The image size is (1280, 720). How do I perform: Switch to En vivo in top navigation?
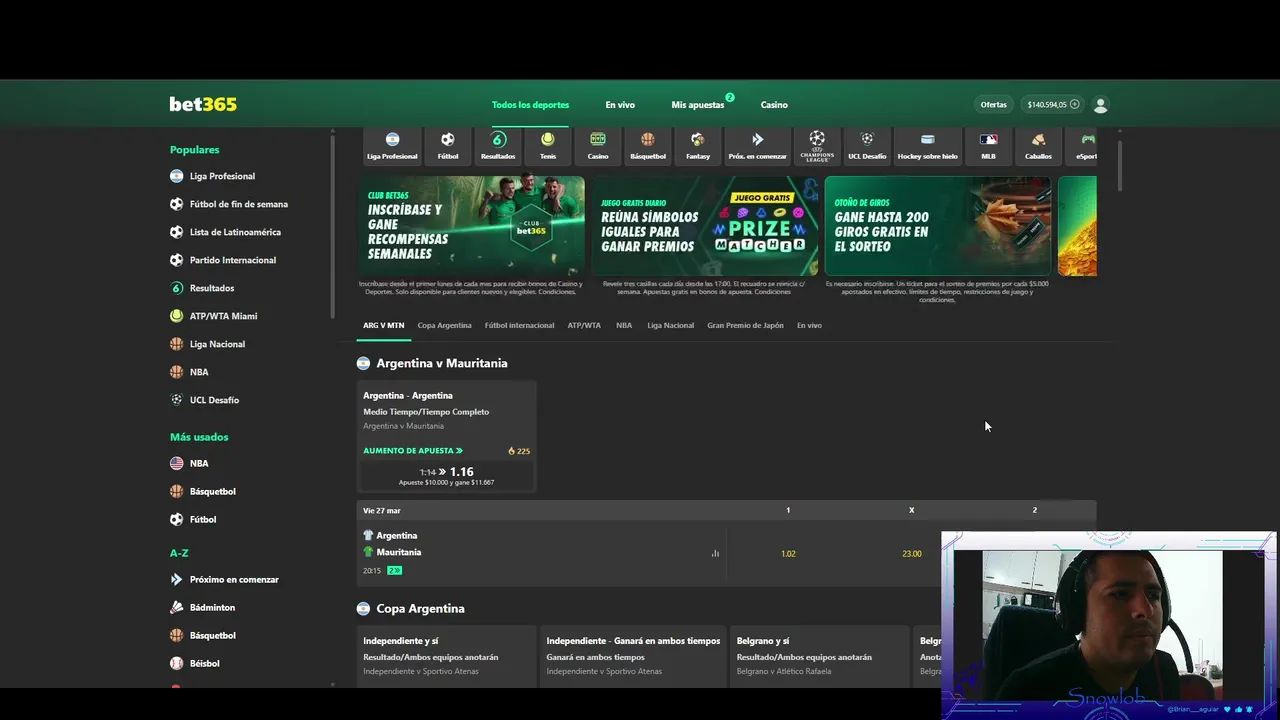[620, 105]
